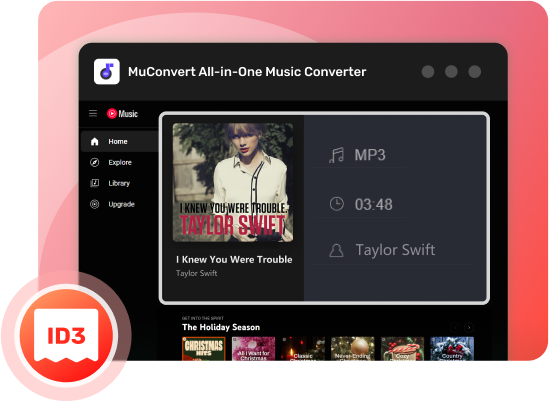Click the Upgrade icon in sidebar
The height and width of the screenshot is (402, 549).
95,204
